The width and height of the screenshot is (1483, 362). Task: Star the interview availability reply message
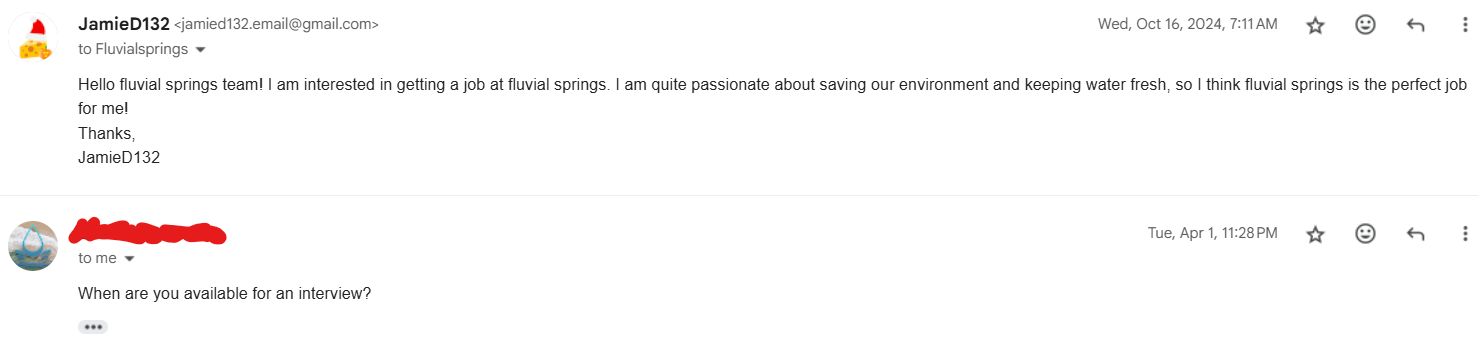1316,234
